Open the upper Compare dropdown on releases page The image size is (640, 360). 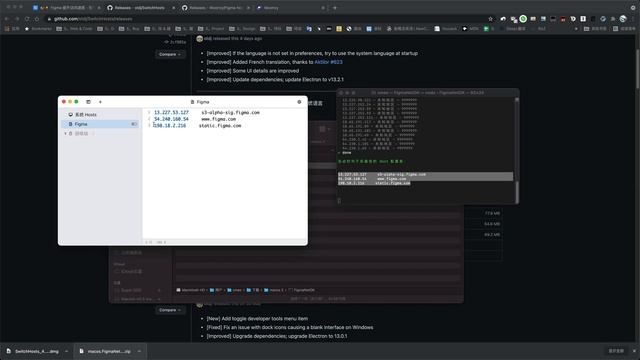170,54
